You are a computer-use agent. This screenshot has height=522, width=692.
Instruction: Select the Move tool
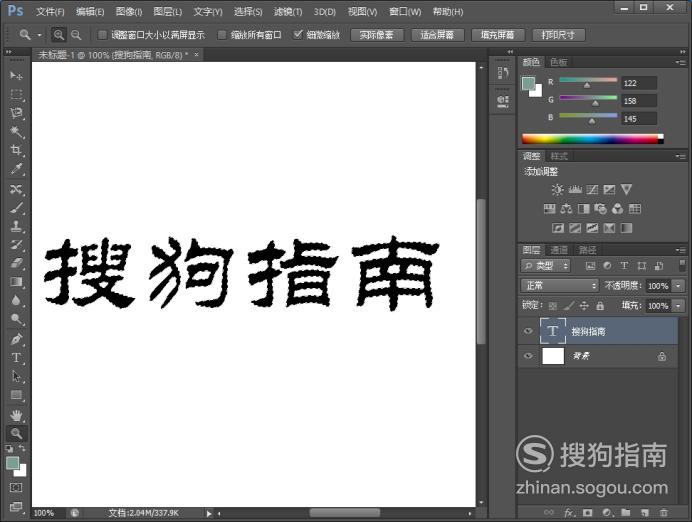16,75
